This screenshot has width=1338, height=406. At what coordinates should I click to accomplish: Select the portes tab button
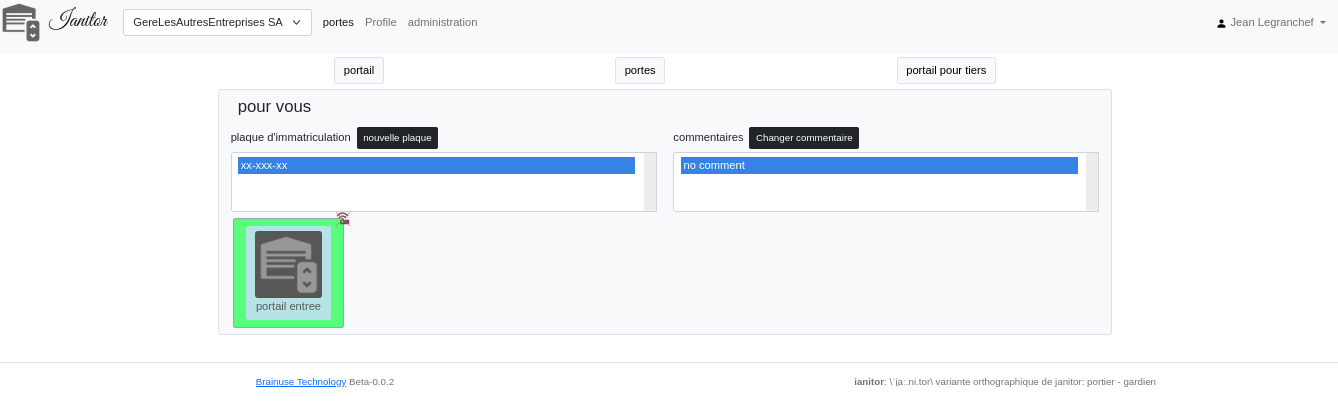point(640,70)
